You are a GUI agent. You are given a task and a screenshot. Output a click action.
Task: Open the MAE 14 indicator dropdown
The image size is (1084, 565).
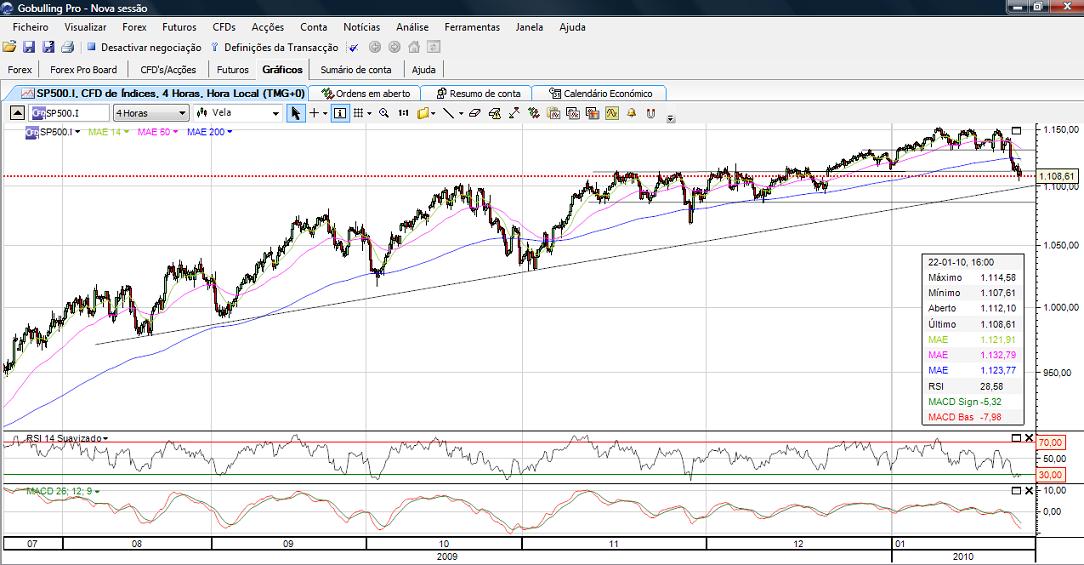[126, 131]
